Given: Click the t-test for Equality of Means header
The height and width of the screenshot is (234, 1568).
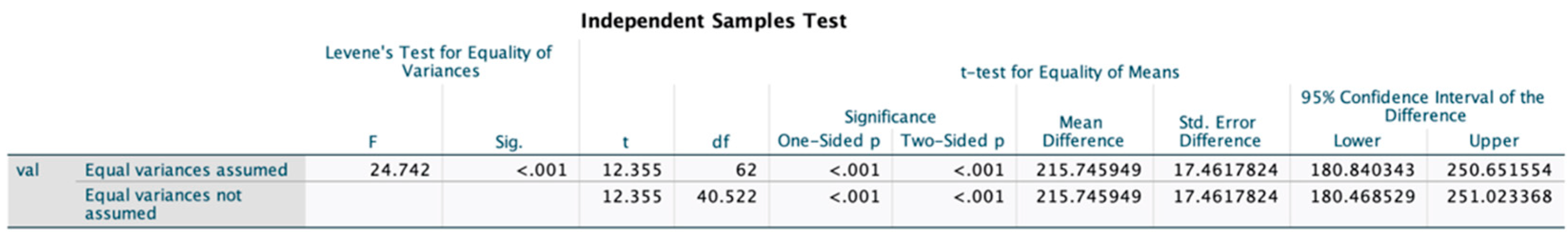Looking at the screenshot, I should click(x=1069, y=72).
